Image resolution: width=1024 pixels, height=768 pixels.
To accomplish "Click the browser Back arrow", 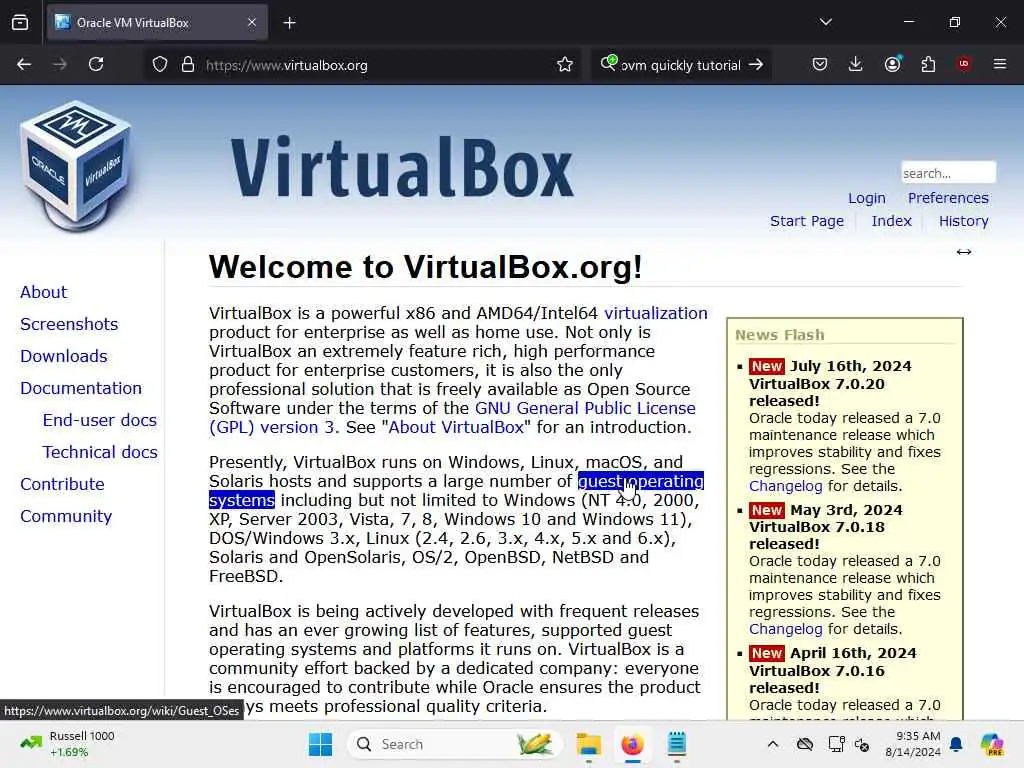I will pos(24,64).
